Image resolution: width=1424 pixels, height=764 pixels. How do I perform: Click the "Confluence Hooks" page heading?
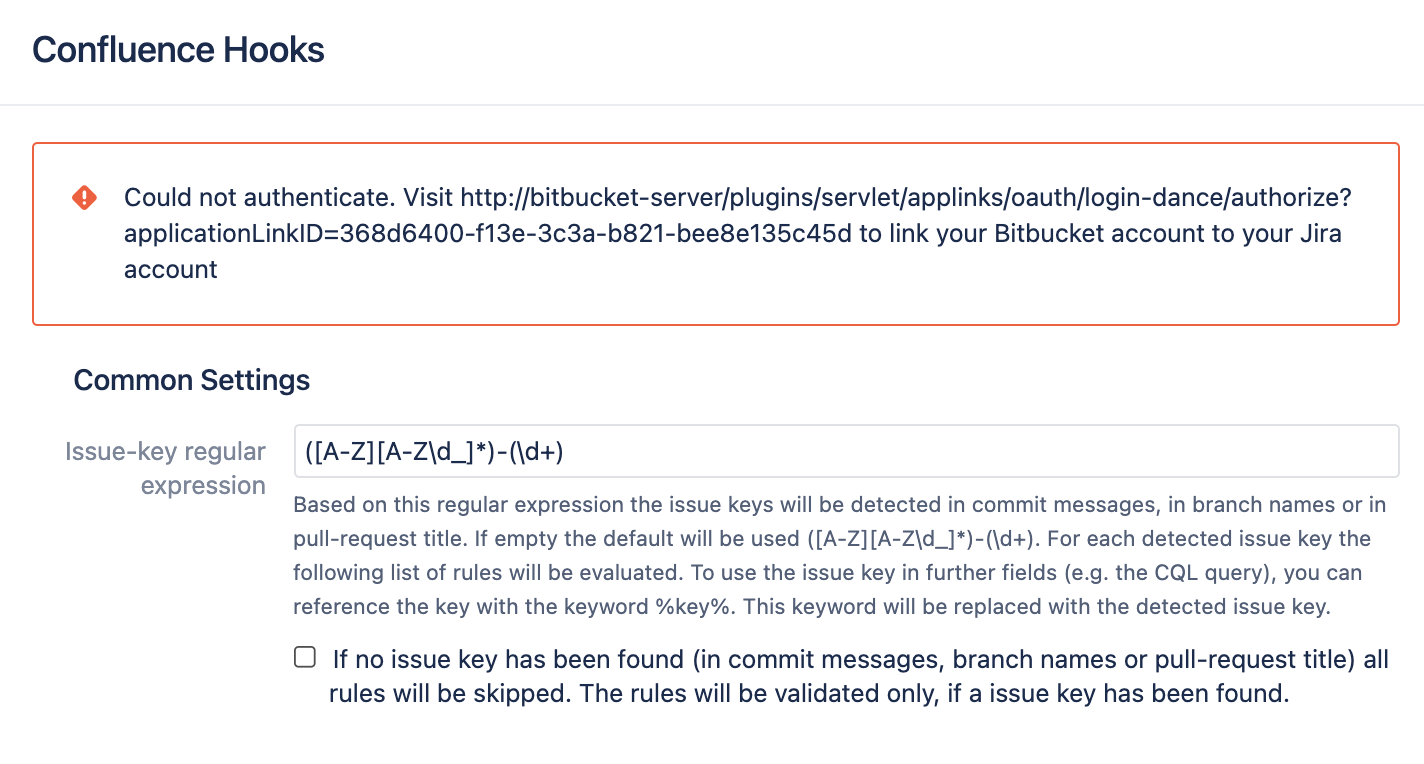[178, 50]
